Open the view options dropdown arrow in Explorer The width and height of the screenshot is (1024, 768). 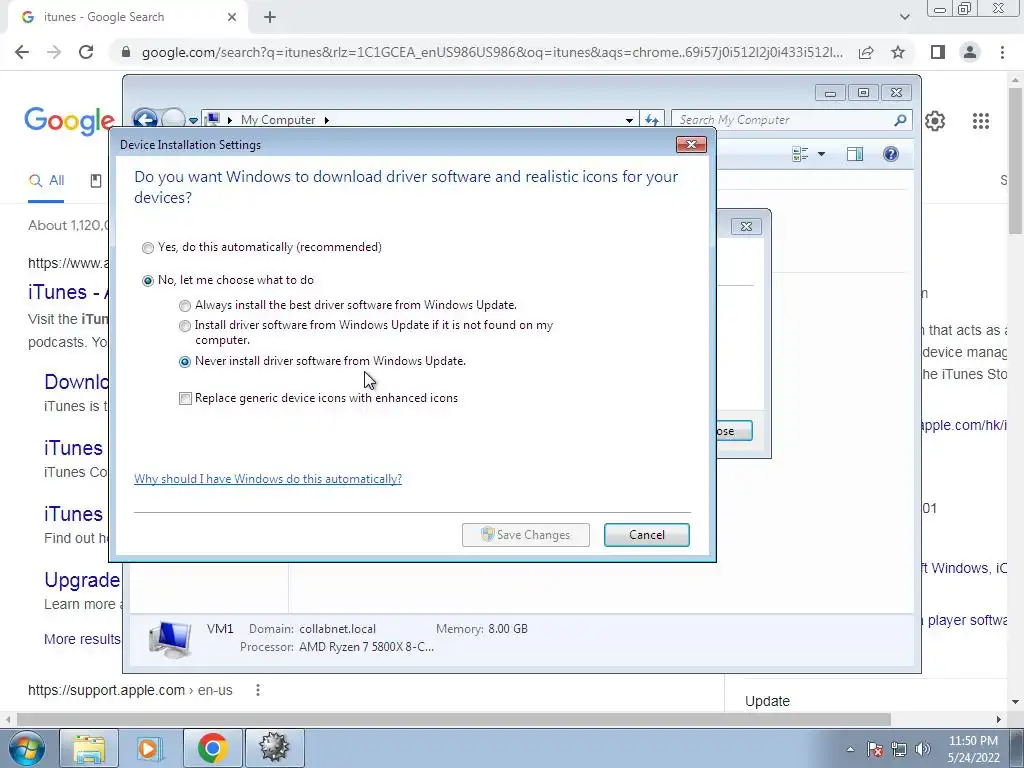coord(822,154)
